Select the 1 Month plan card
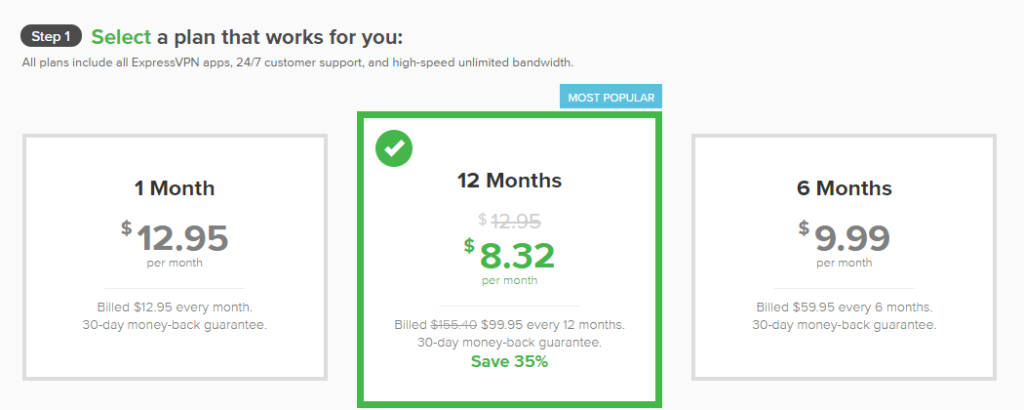Screen dimensions: 1024x410 coord(175,257)
